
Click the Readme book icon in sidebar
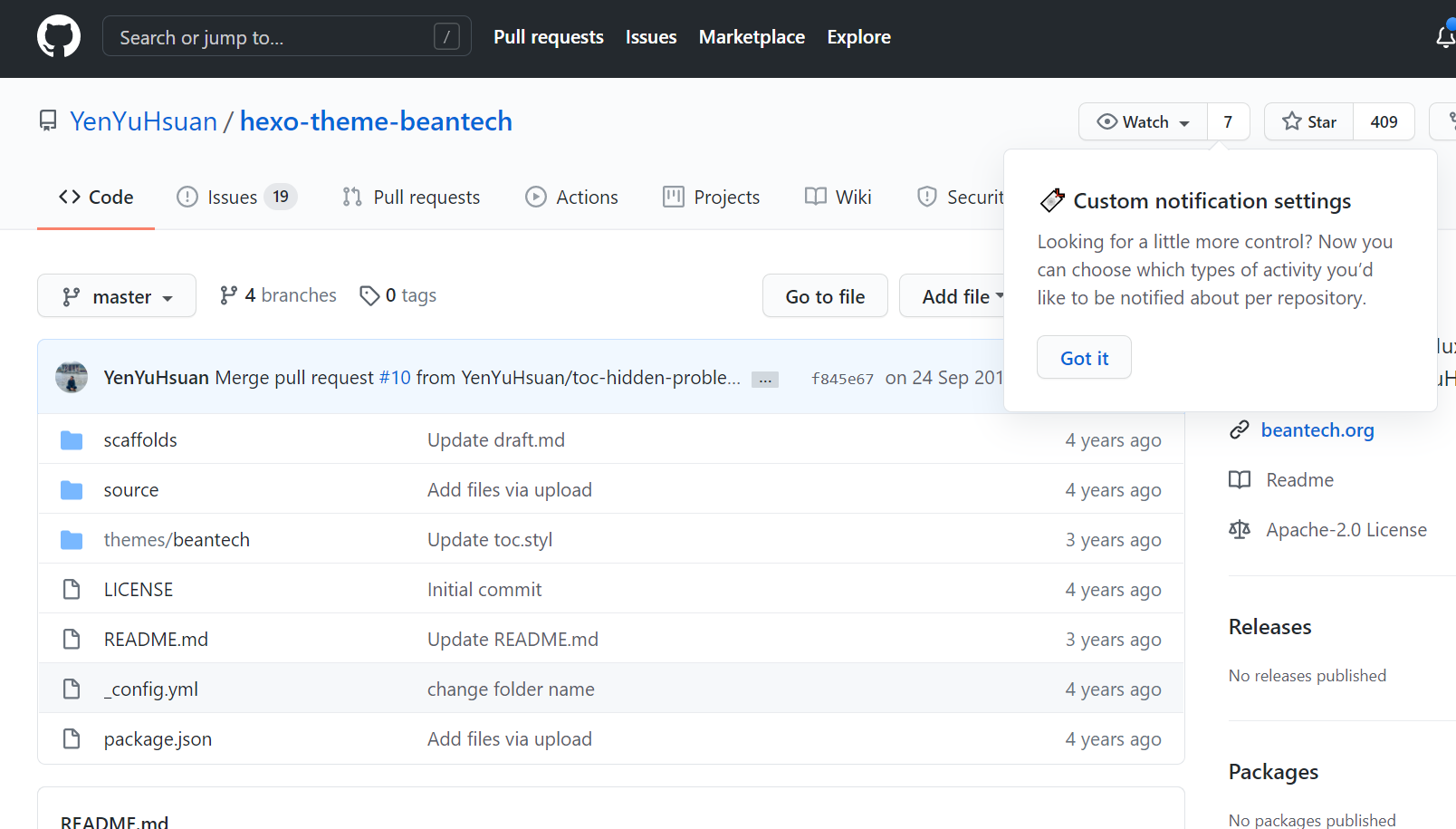1240,480
